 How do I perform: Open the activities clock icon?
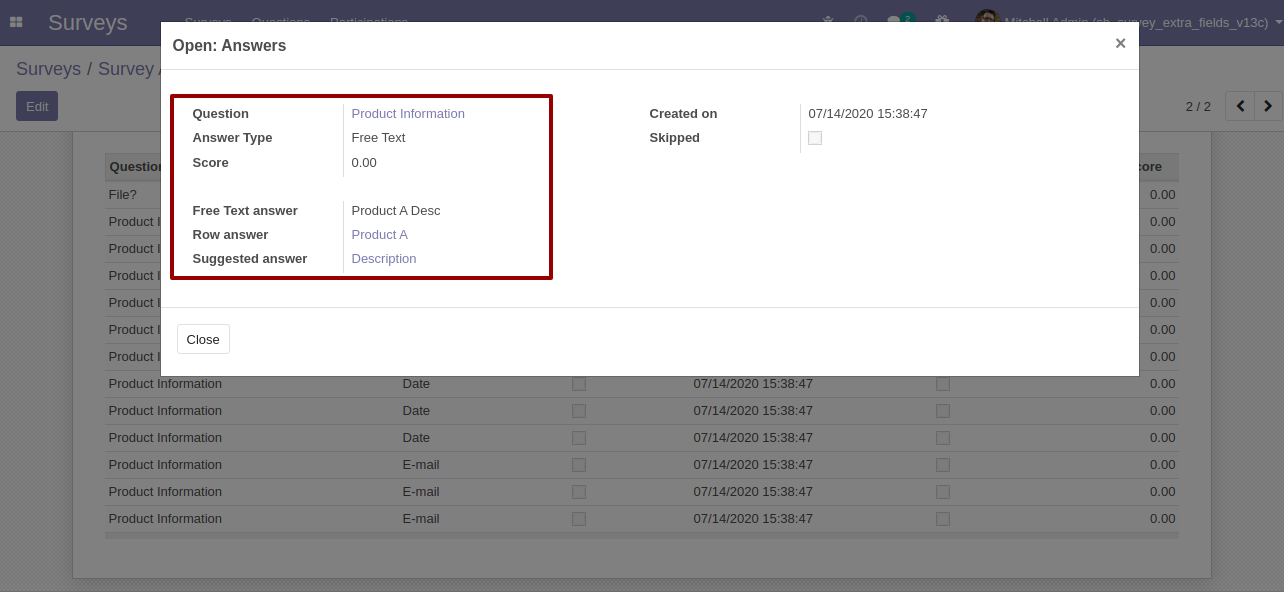coord(860,20)
